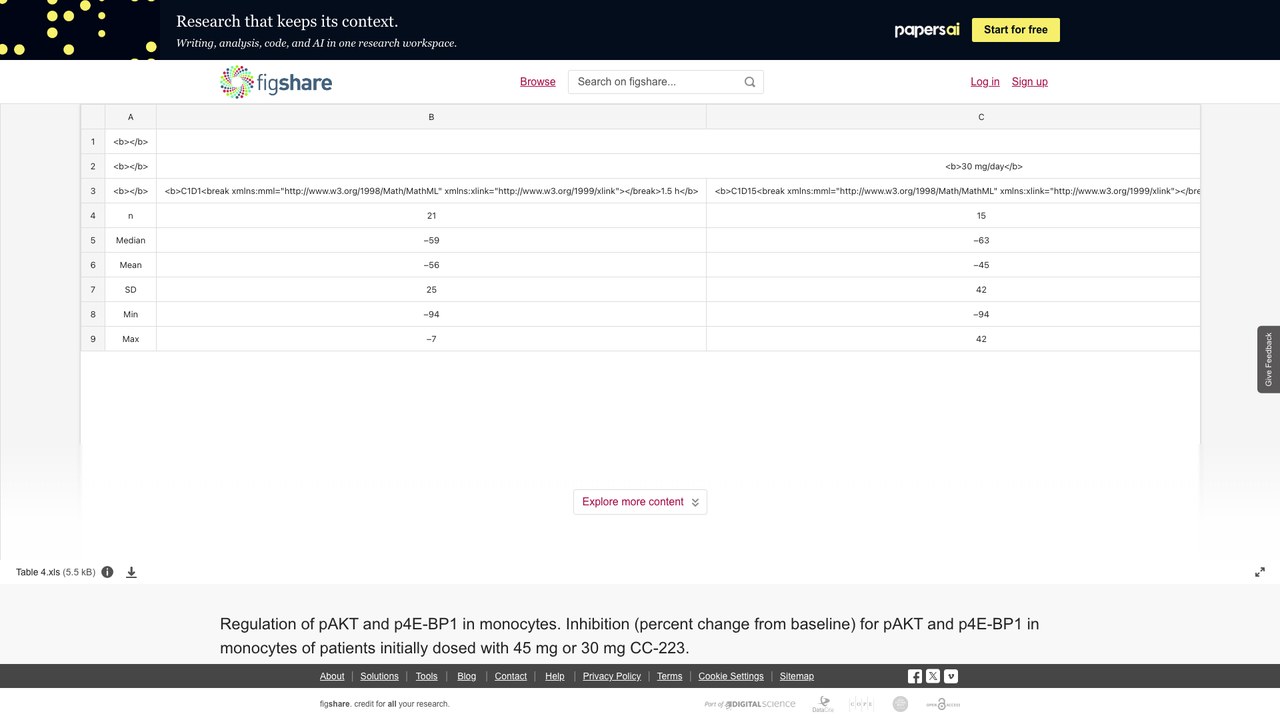Screen dimensions: 1280x720
Task: Click the Open Access logo
Action: (x=941, y=704)
